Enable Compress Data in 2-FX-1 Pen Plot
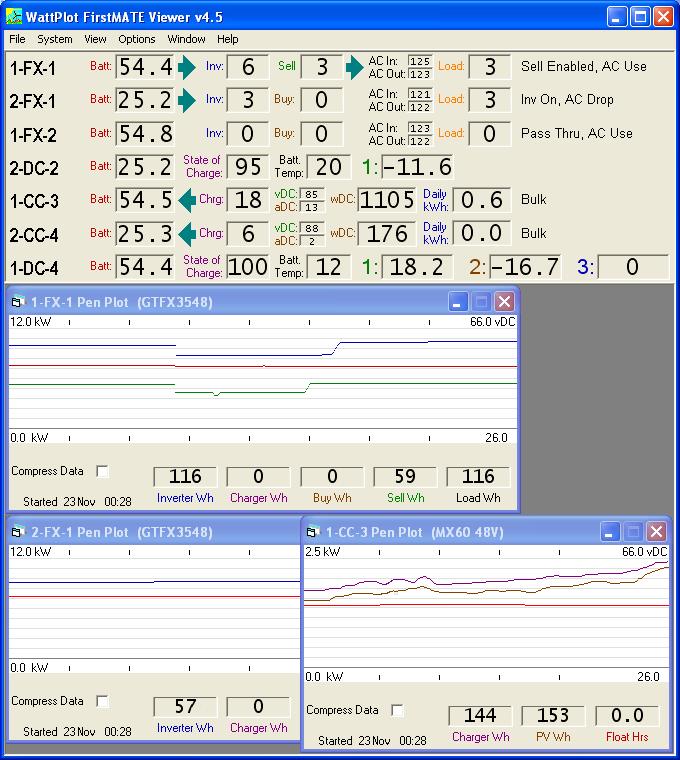 tap(102, 701)
